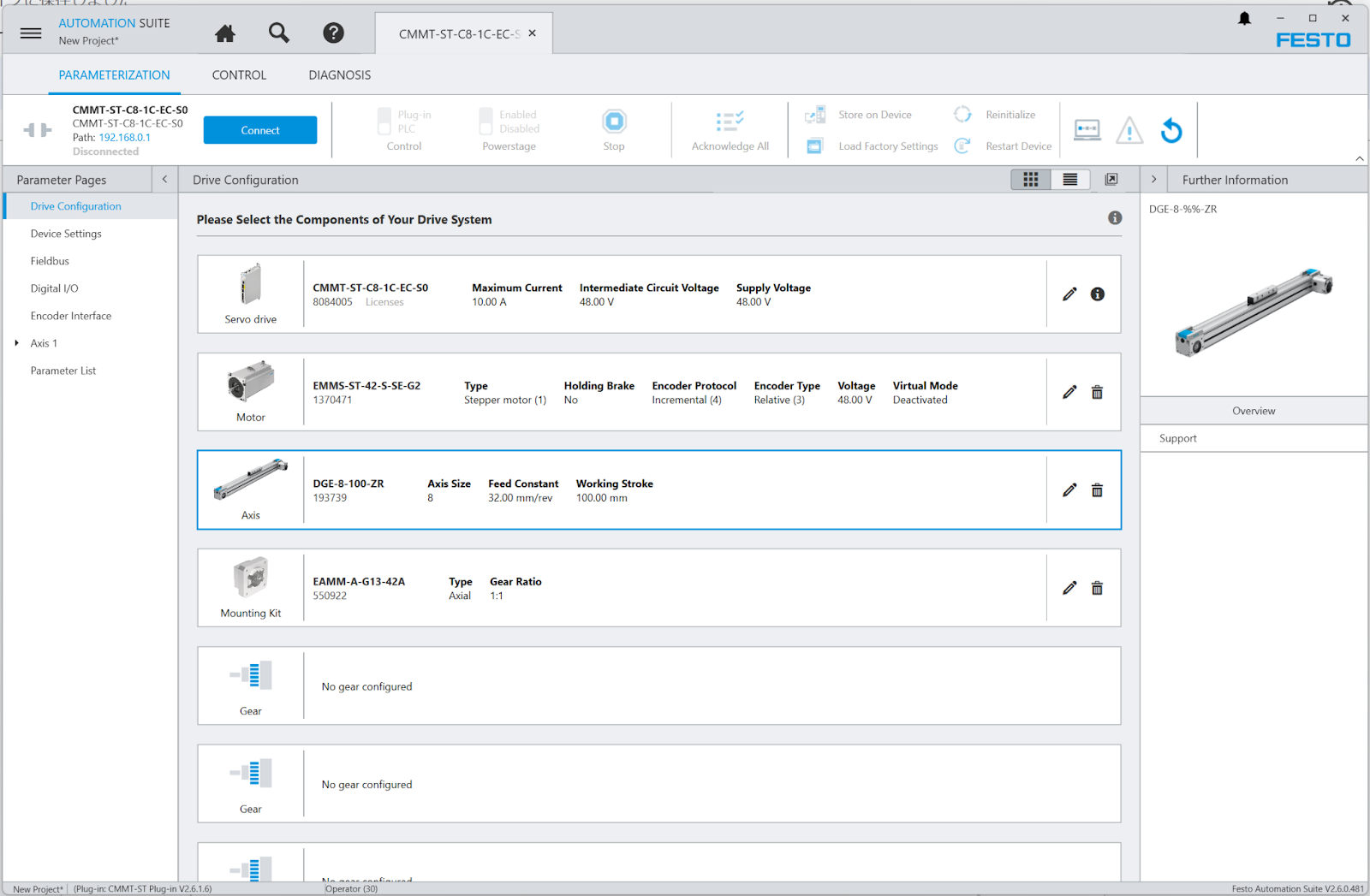The height and width of the screenshot is (896, 1370).
Task: Toggle the Plug-in/PLC control switch
Action: pyautogui.click(x=384, y=122)
